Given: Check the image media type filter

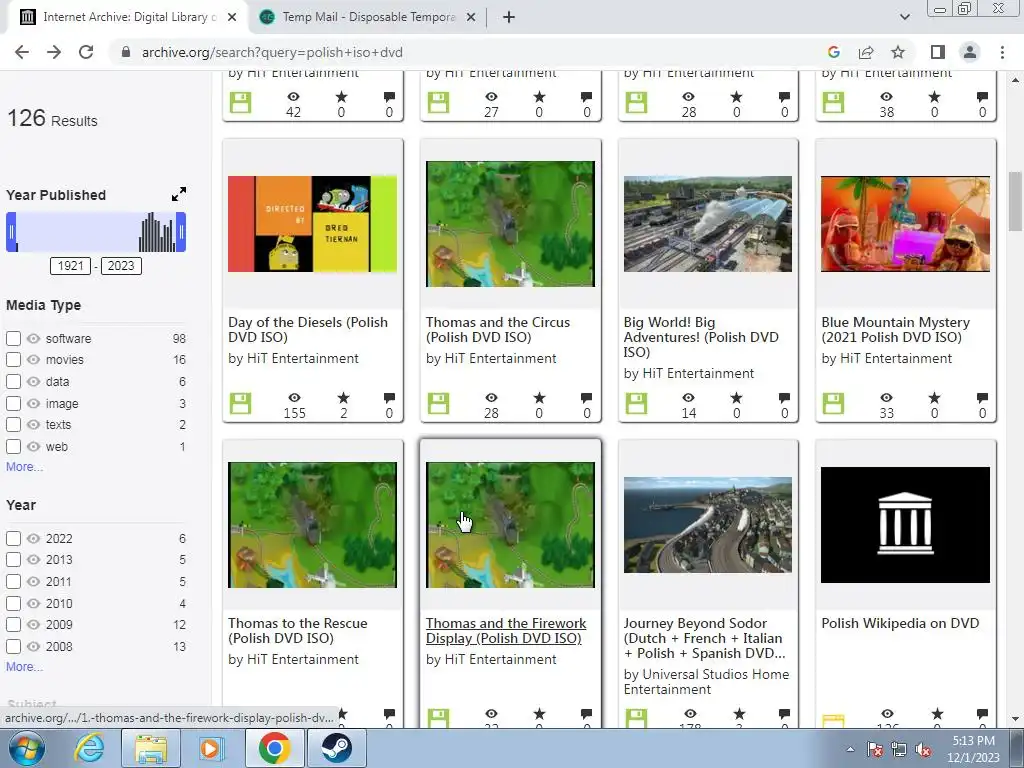Looking at the screenshot, I should click(13, 404).
